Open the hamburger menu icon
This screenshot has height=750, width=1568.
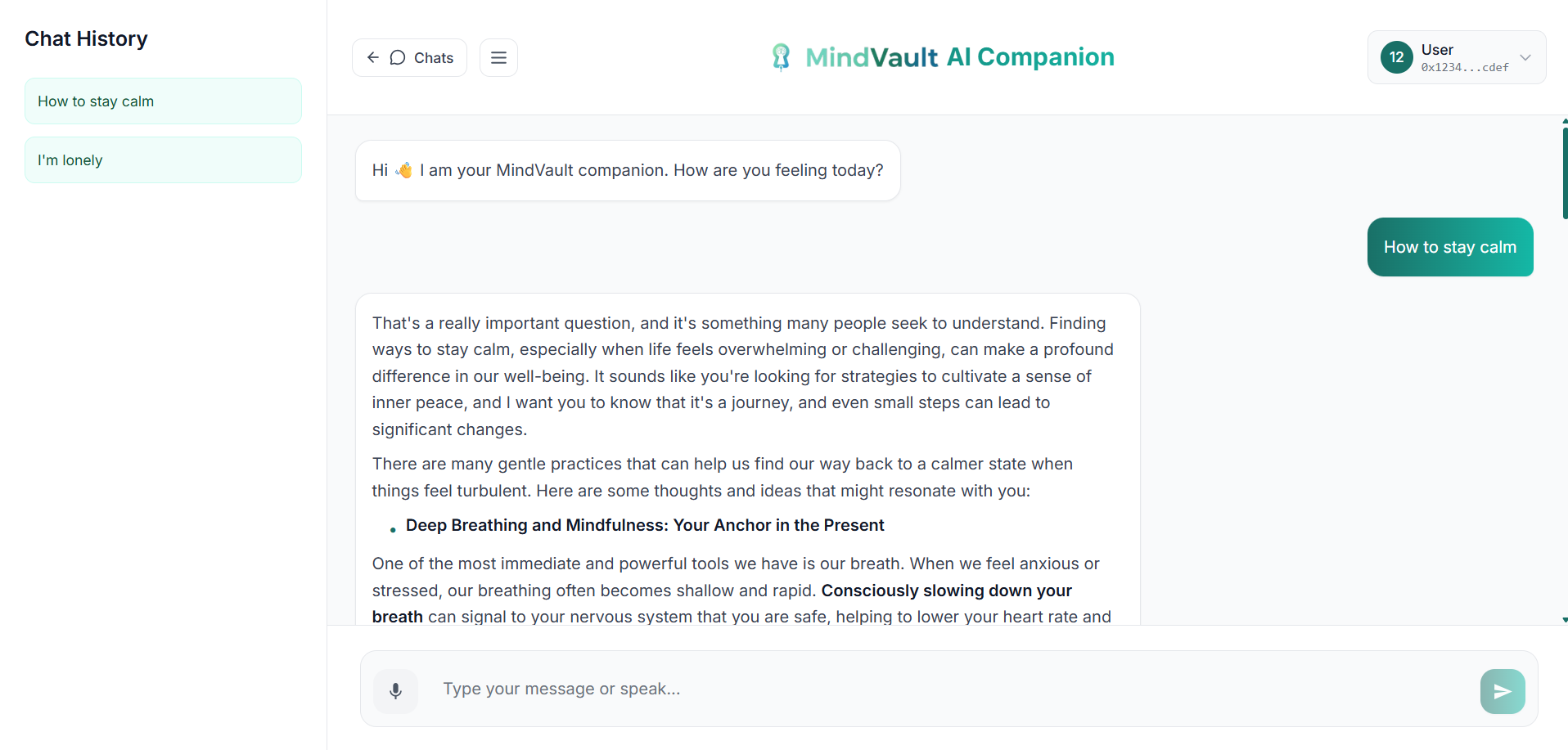tap(498, 57)
